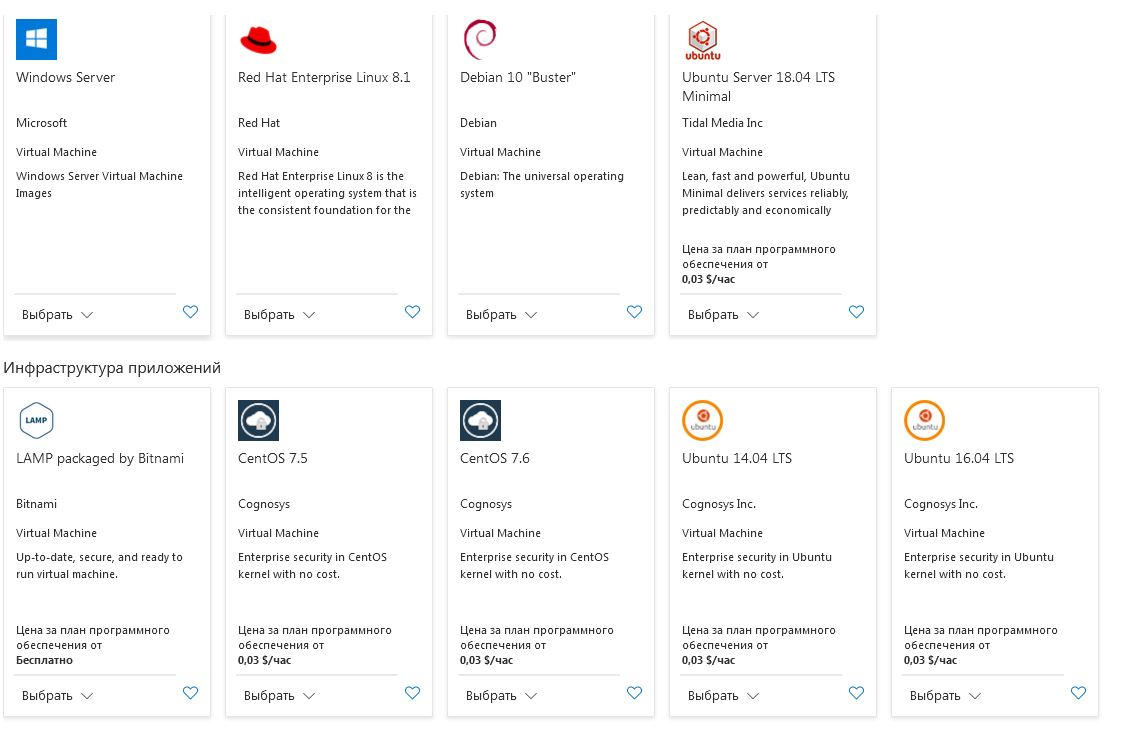Viewport: 1144px width, 732px height.
Task: Open the Windows Server title link
Action: coord(66,77)
